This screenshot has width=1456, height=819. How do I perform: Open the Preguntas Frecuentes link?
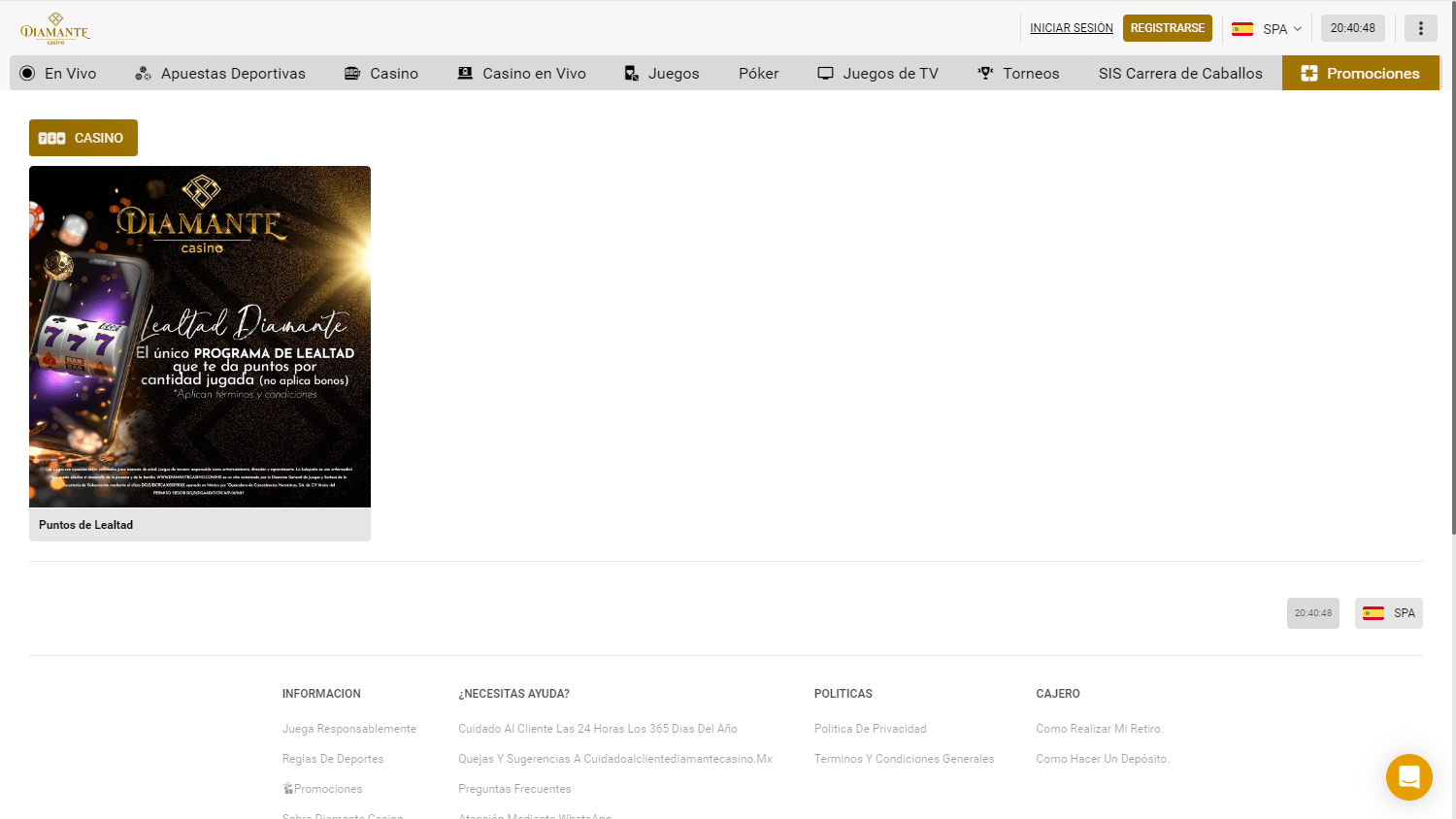click(514, 789)
